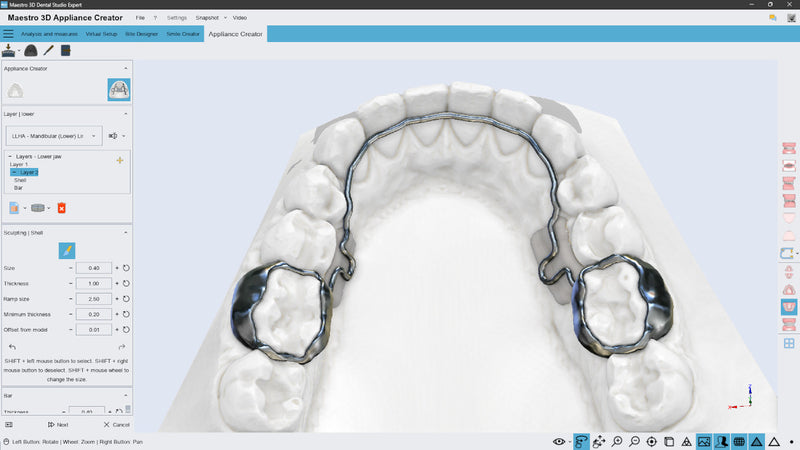Screen dimensions: 800x450
Task: Toggle visibility eye icon in bottom toolbar
Action: 559,441
